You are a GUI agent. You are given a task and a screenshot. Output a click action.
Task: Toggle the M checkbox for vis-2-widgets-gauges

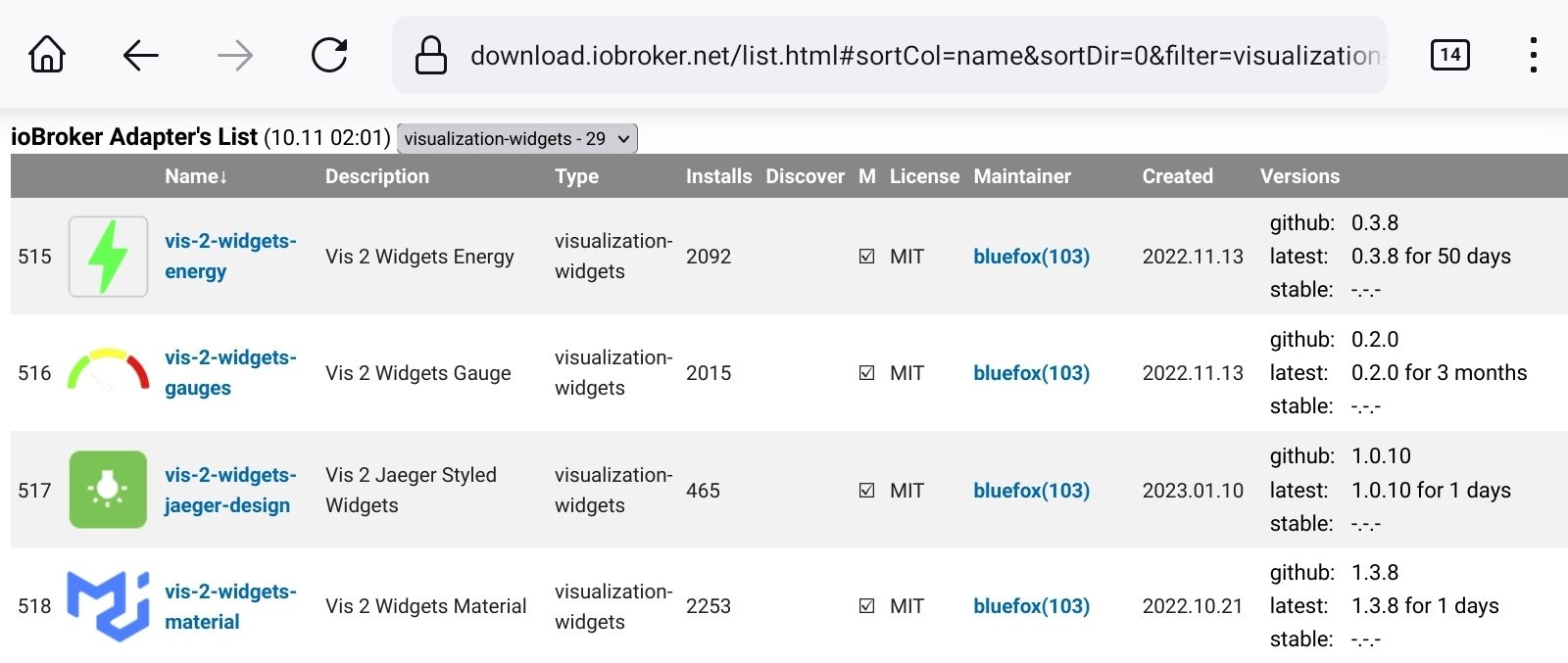tap(866, 373)
